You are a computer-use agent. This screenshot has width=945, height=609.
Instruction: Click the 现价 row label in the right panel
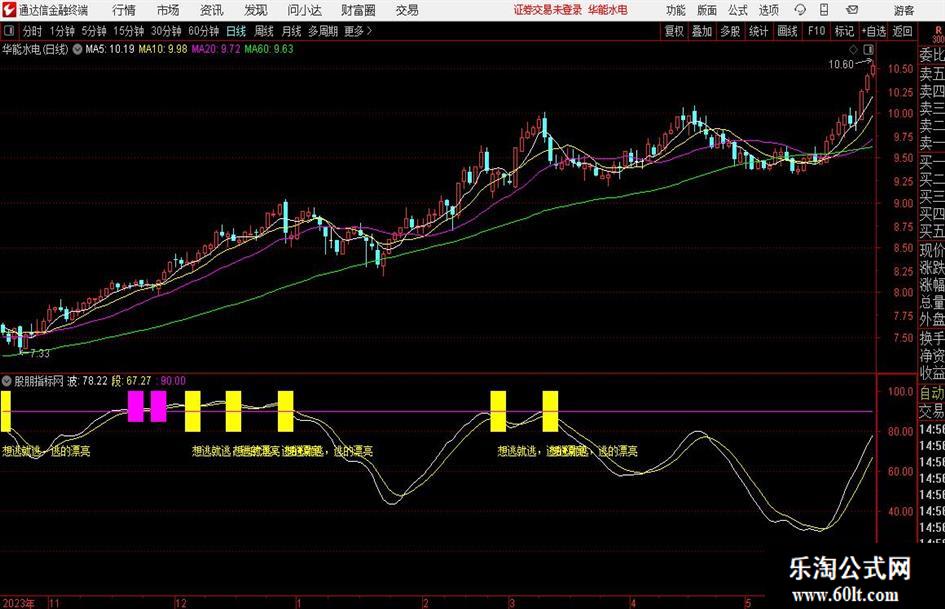[x=932, y=250]
